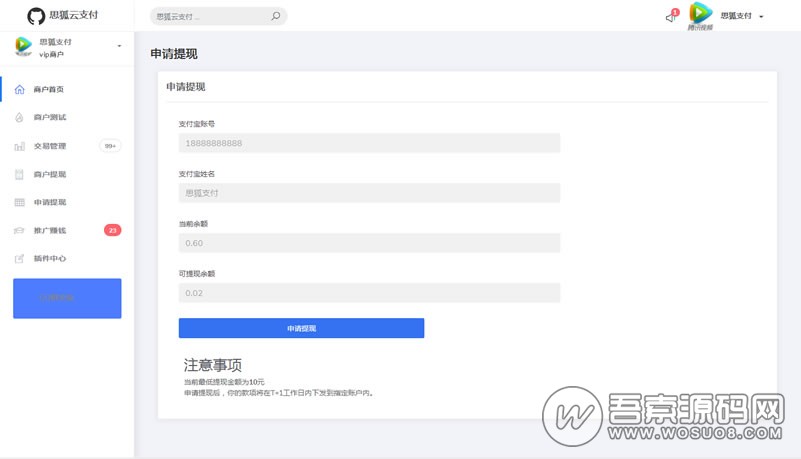Open notifications via the speaker icon
801x459 pixels.
click(670, 17)
